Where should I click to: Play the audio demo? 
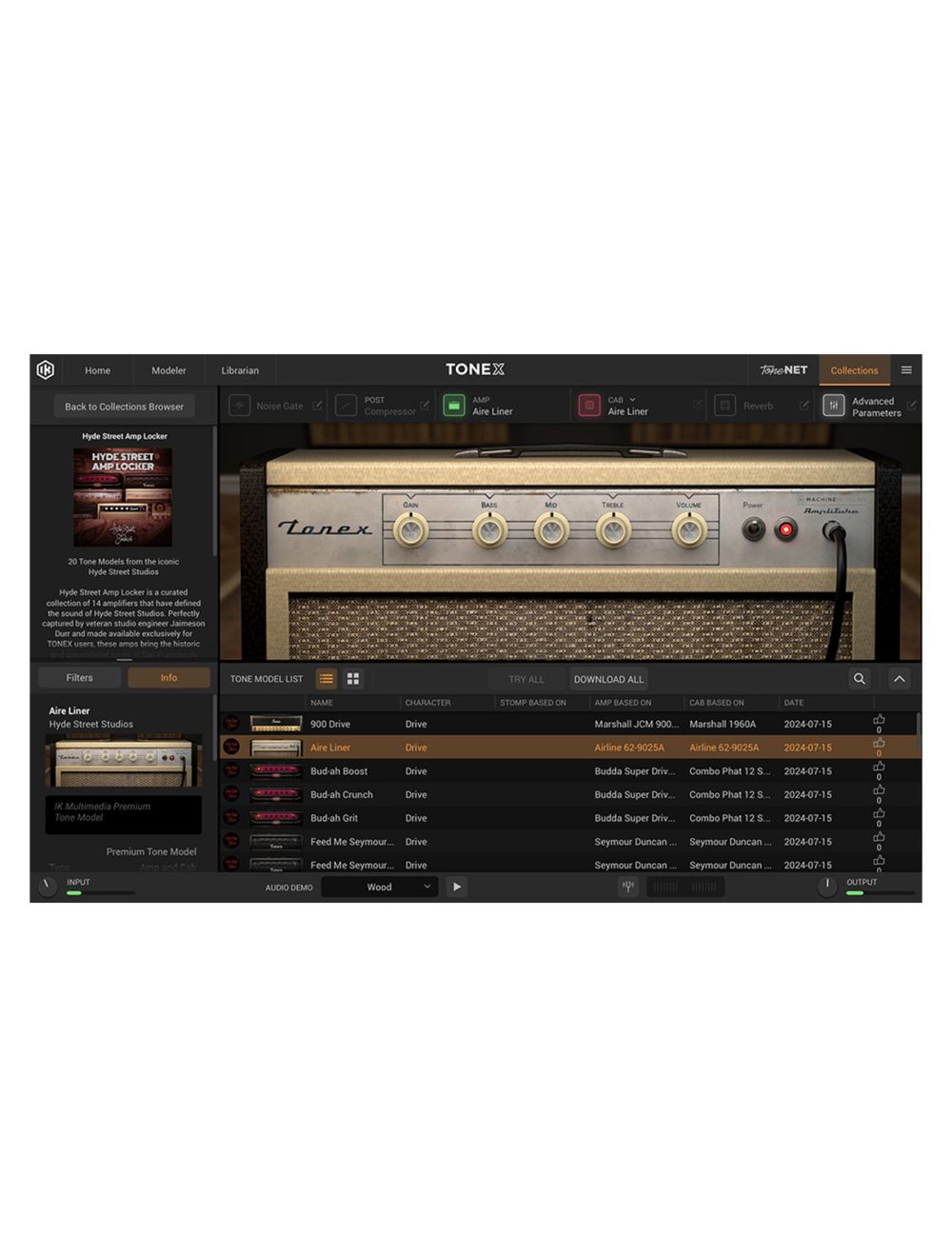tap(457, 887)
